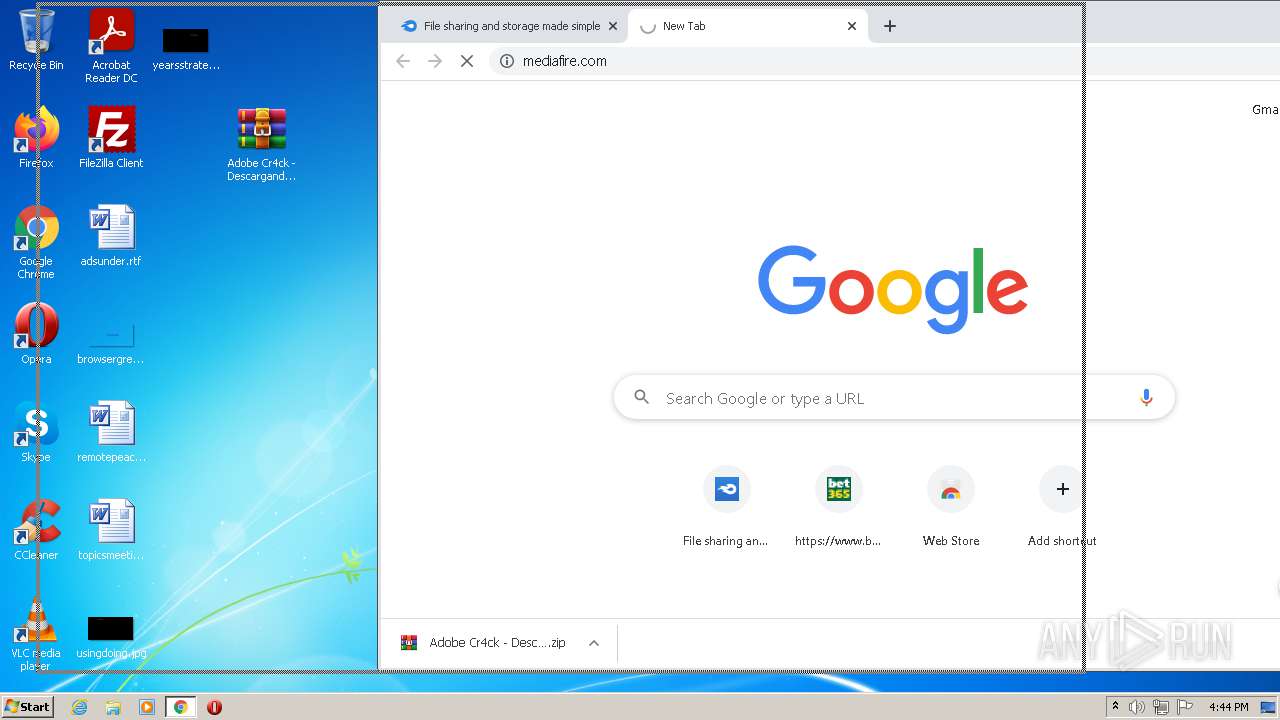Start voice search with microphone icon
Viewport: 1280px width, 720px height.
1146,398
